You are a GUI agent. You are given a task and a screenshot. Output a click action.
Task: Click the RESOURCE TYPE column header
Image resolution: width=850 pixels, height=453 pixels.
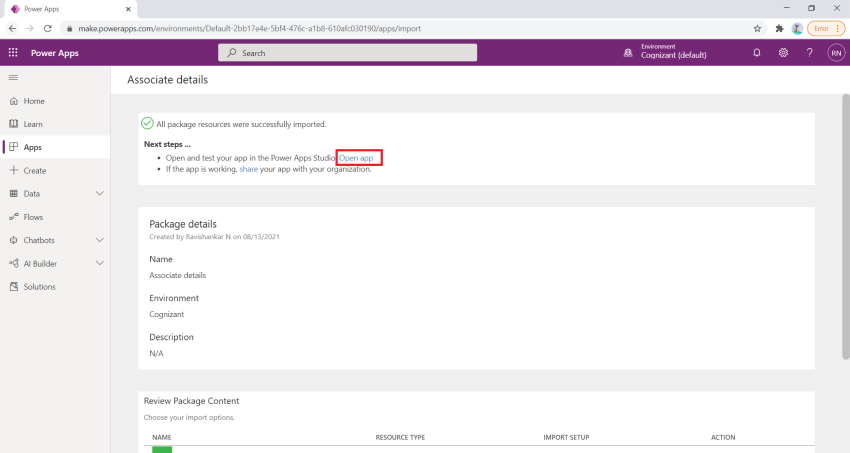tap(400, 437)
